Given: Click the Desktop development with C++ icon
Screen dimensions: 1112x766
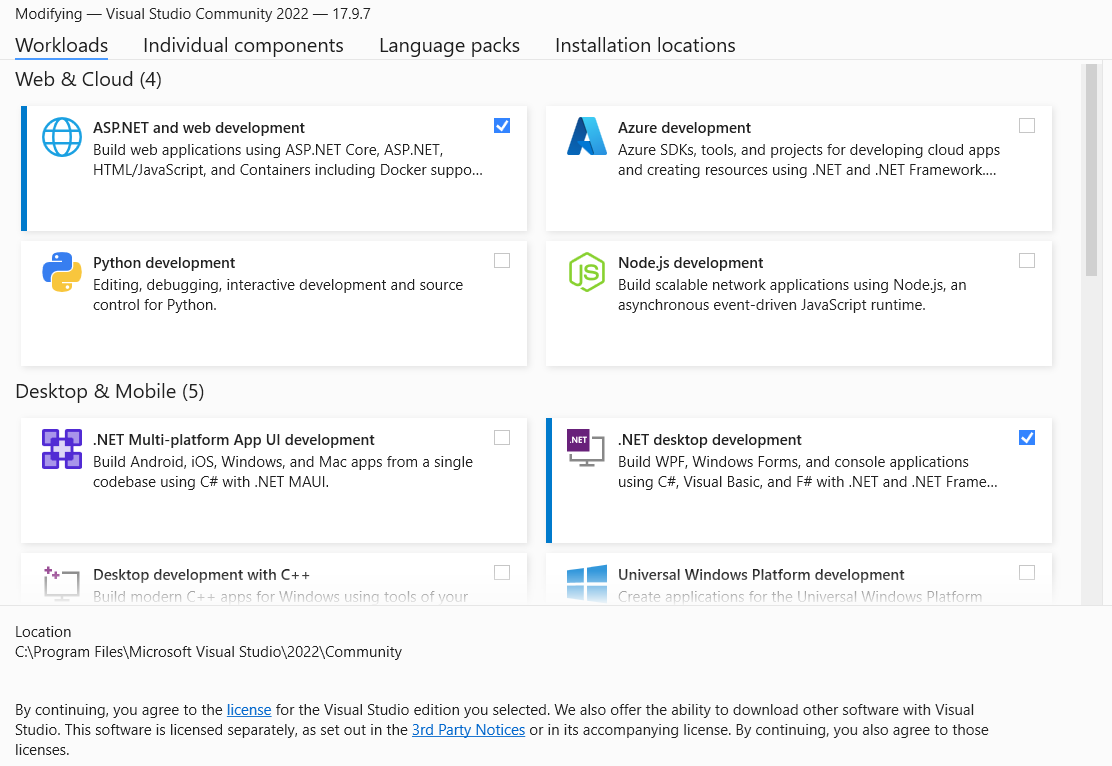Looking at the screenshot, I should tap(61, 582).
